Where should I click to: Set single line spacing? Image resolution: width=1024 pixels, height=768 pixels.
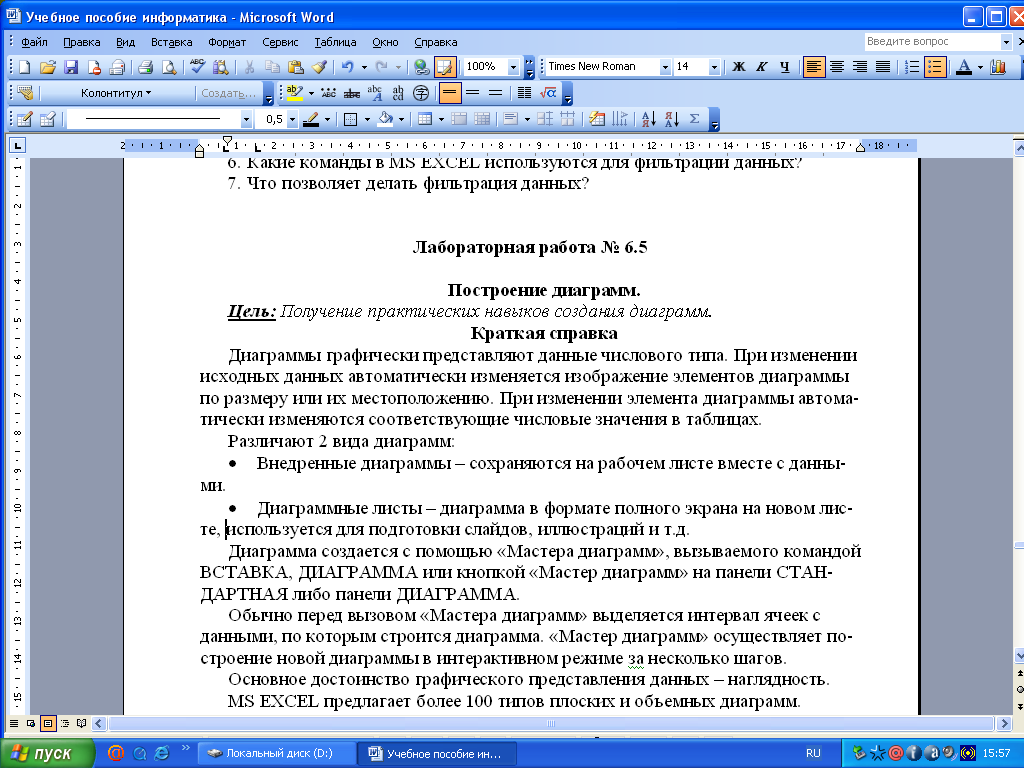(x=449, y=93)
